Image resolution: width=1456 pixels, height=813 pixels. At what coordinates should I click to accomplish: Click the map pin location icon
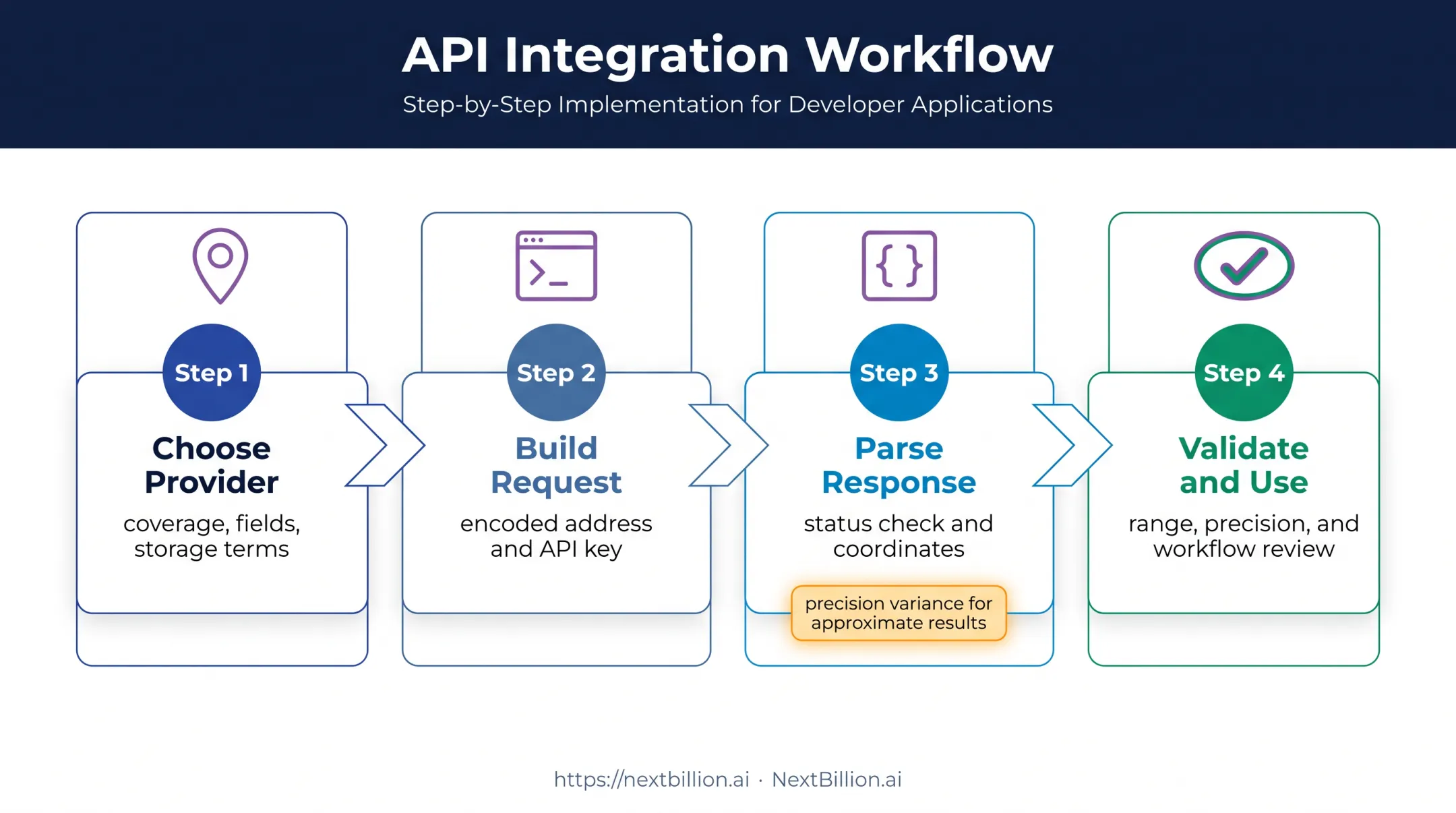coord(220,266)
